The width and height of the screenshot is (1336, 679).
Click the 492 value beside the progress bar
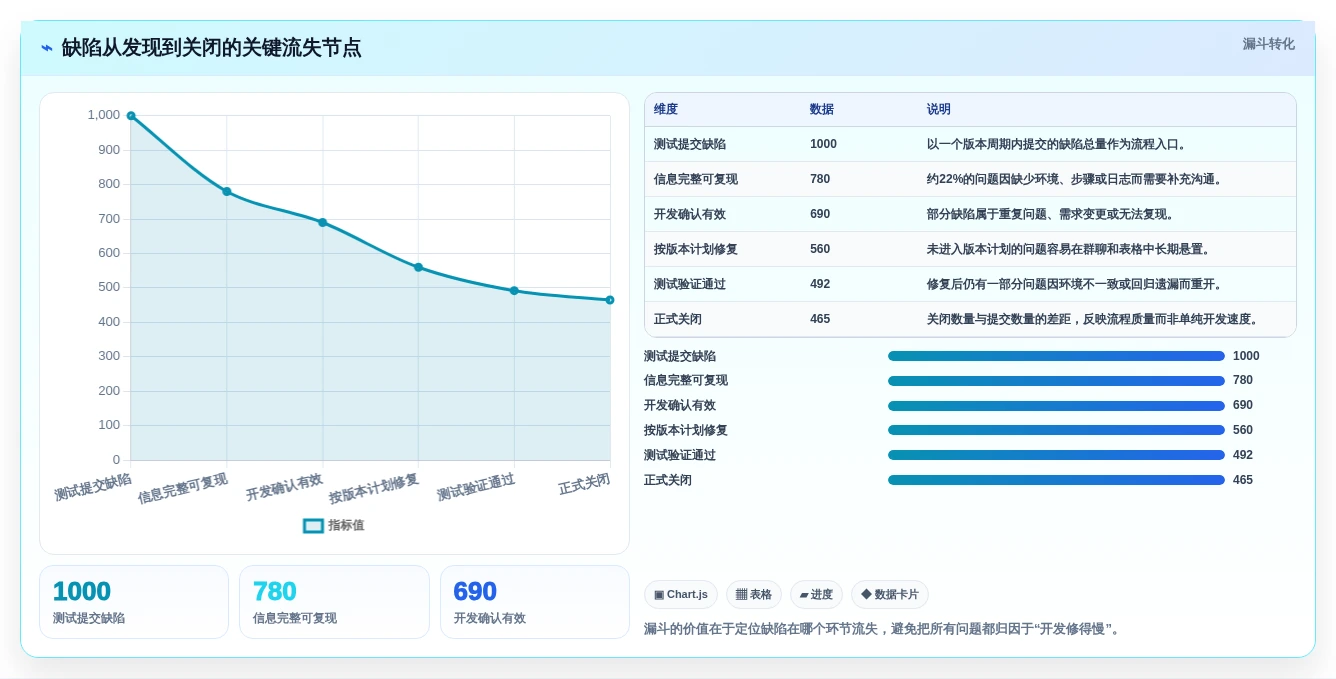(1243, 455)
